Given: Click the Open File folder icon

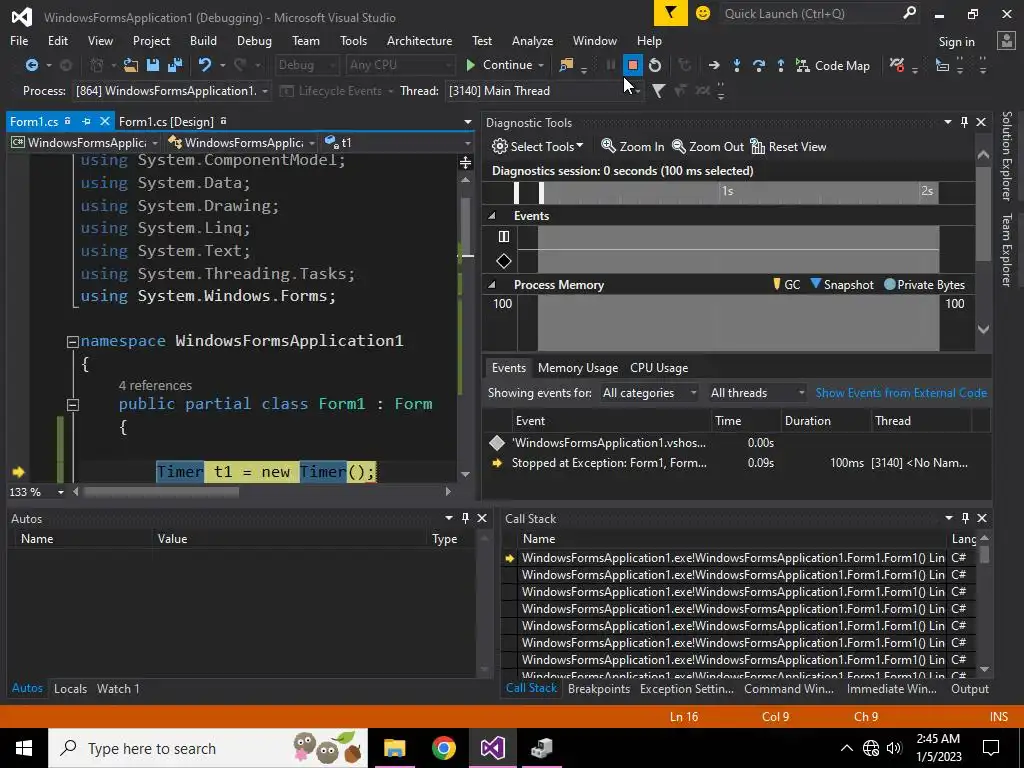Looking at the screenshot, I should pyautogui.click(x=131, y=65).
